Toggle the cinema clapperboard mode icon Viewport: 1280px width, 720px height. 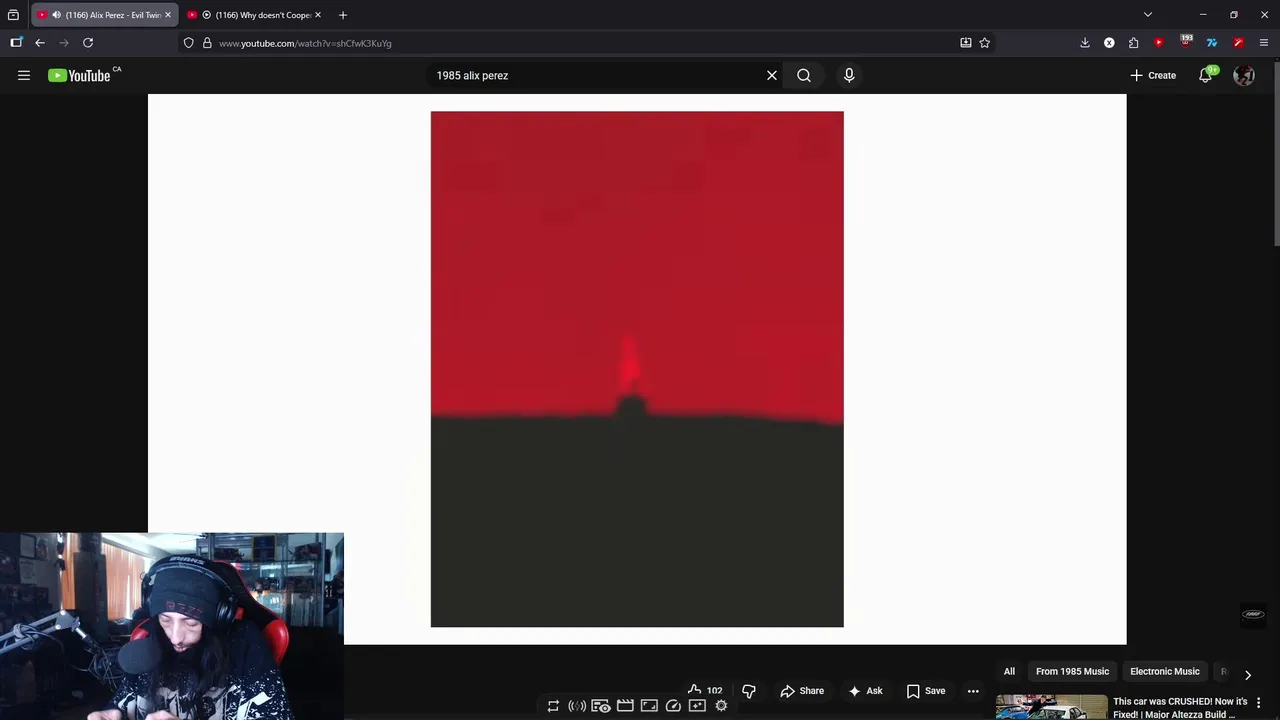pos(625,706)
